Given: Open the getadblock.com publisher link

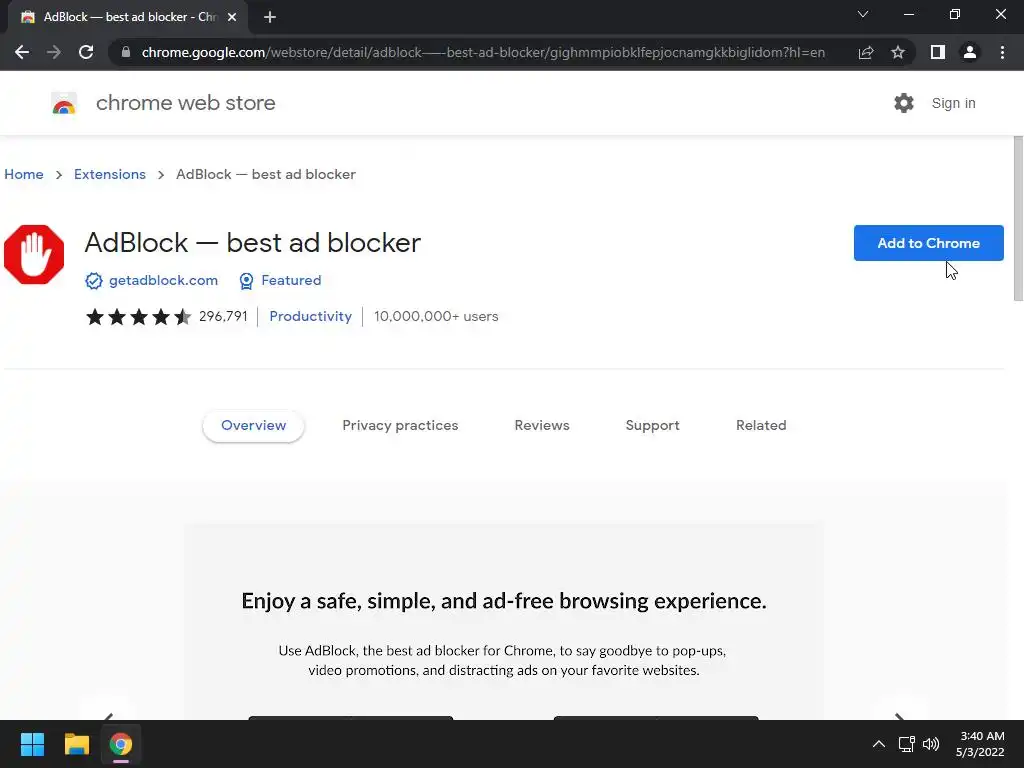Looking at the screenshot, I should tap(163, 280).
